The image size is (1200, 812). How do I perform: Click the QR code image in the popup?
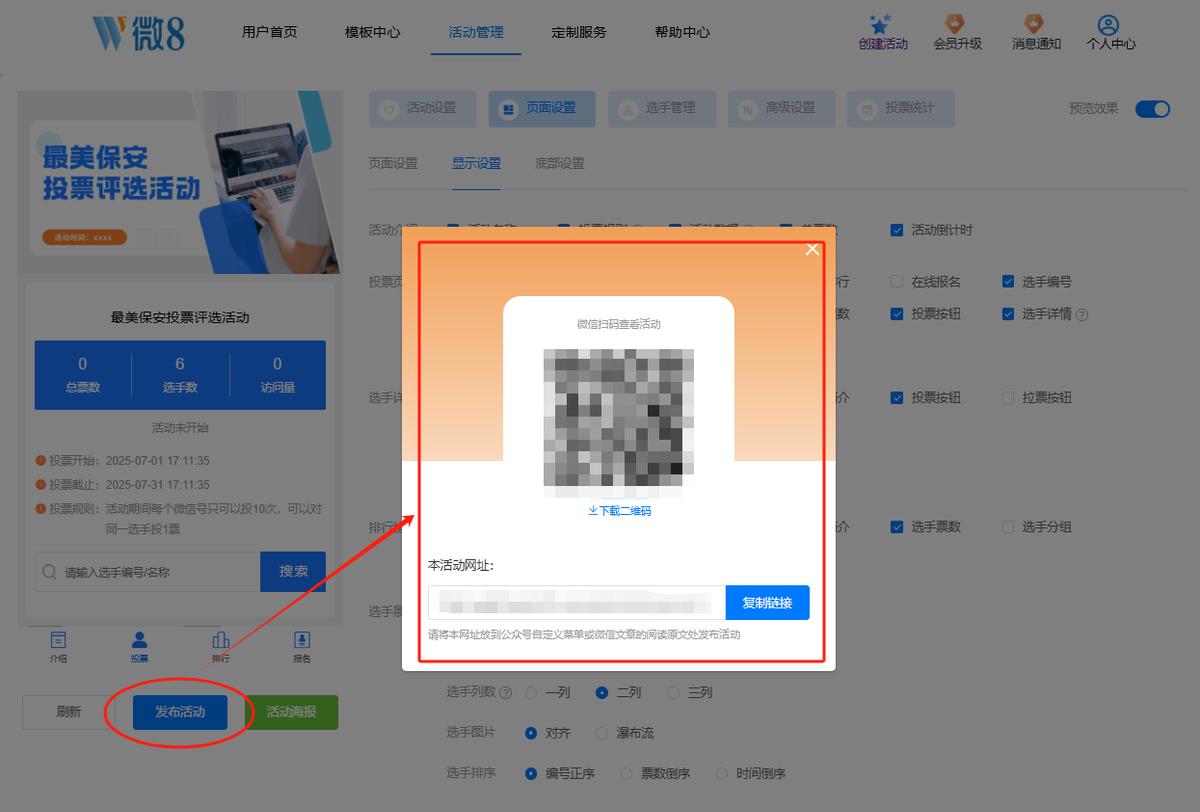pos(619,423)
